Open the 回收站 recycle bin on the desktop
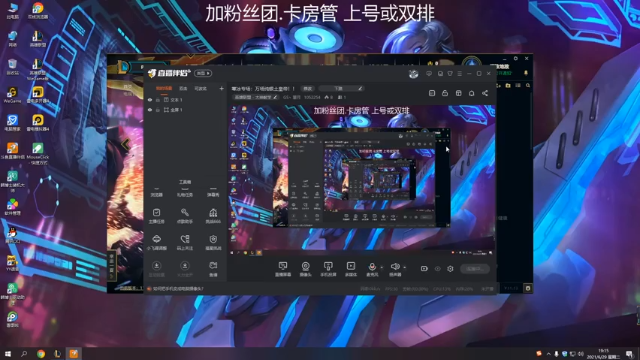Image resolution: width=640 pixels, height=360 pixels. tap(12, 67)
